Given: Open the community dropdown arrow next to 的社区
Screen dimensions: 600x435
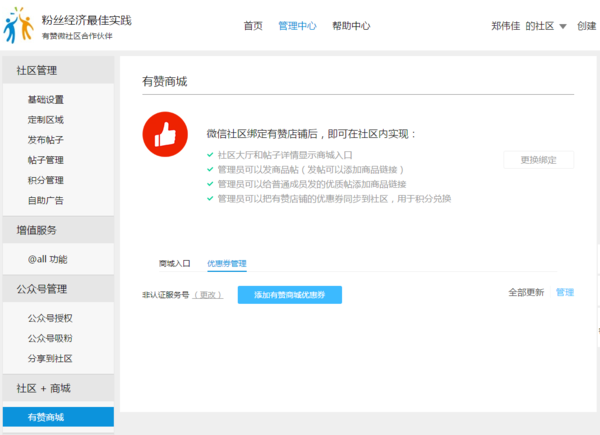Looking at the screenshot, I should click(x=562, y=26).
